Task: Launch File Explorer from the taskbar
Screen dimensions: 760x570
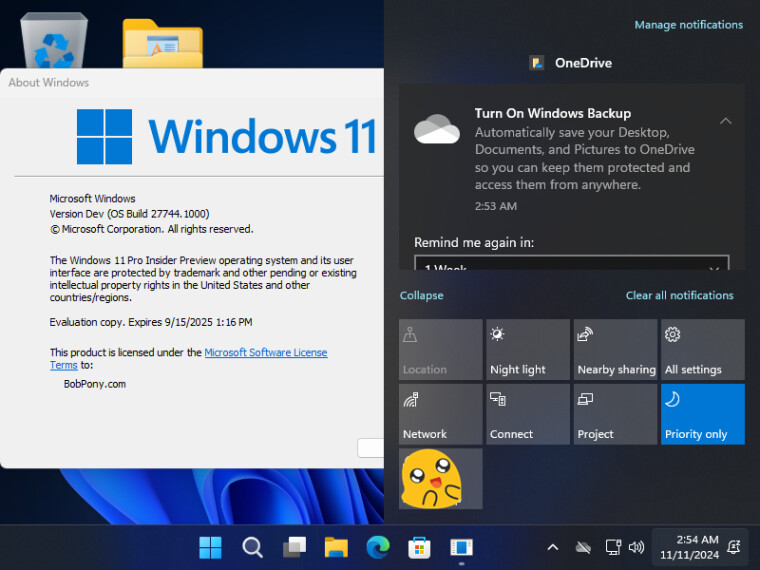Action: [x=336, y=548]
